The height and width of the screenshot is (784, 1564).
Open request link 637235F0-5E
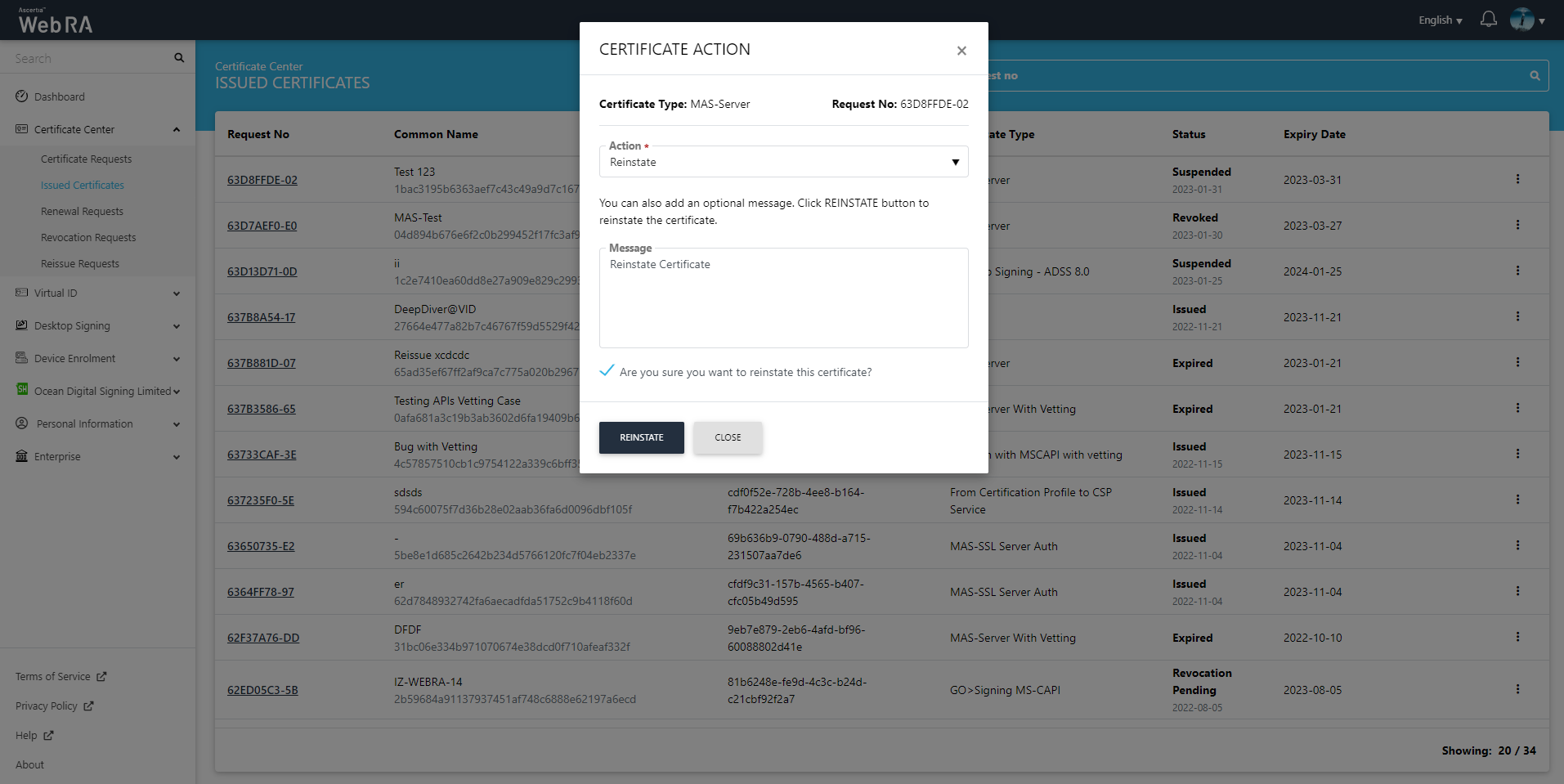(261, 500)
